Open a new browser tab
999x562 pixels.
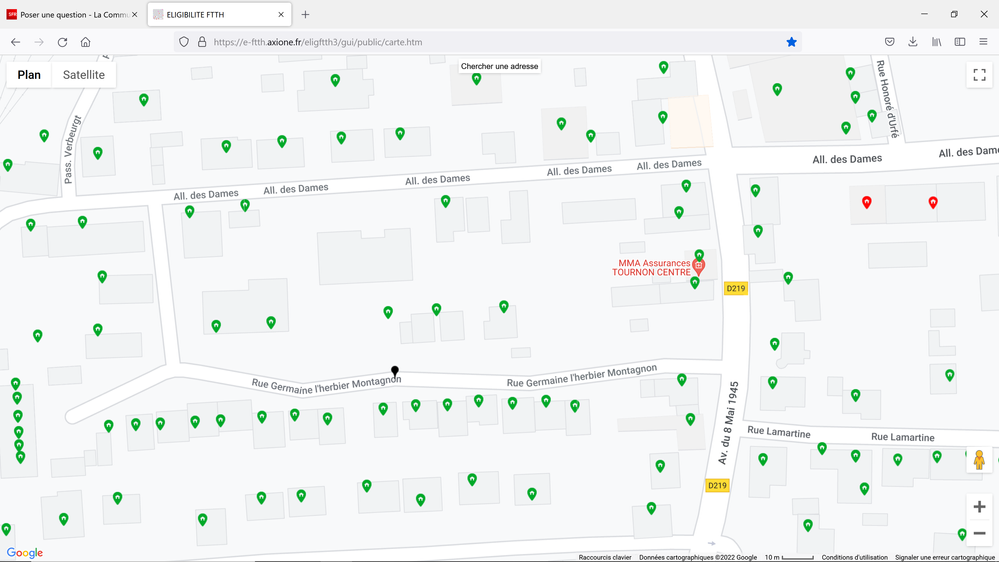(x=305, y=15)
